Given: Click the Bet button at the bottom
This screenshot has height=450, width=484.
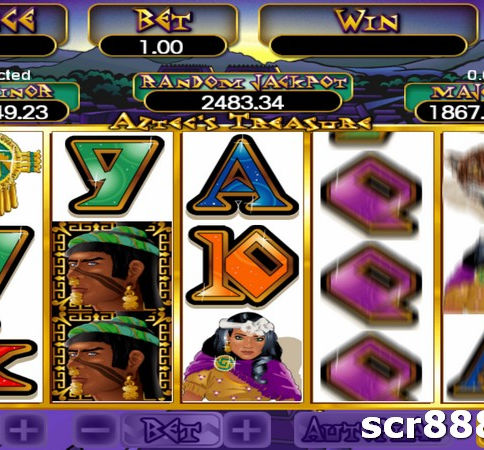Looking at the screenshot, I should coord(171,430).
